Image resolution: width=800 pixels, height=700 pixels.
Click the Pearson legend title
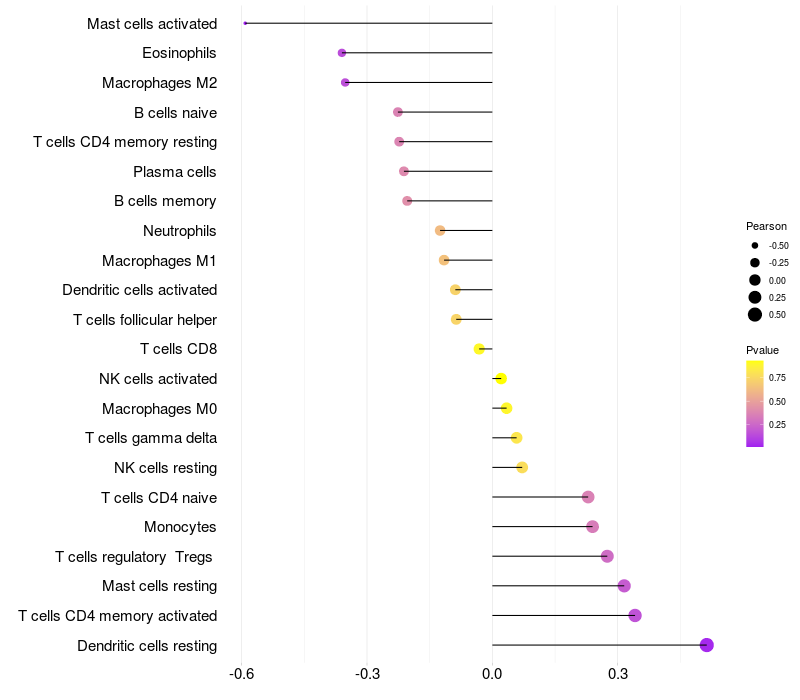point(766,226)
